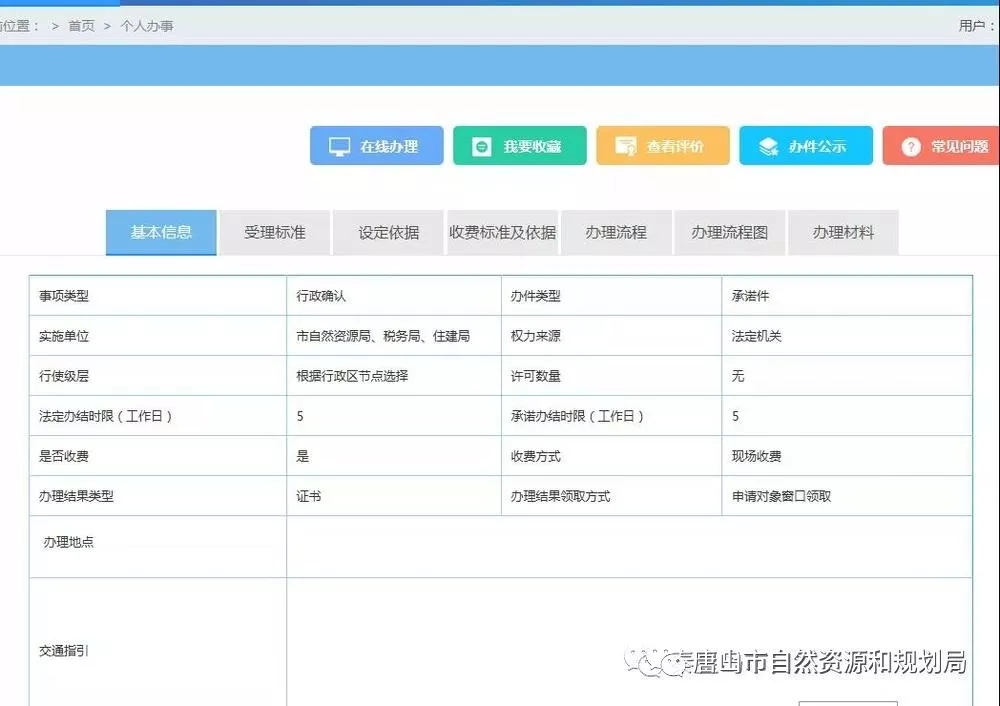This screenshot has width=1000, height=706.
Task: Click the 查看评价 rating icon
Action: [x=626, y=146]
